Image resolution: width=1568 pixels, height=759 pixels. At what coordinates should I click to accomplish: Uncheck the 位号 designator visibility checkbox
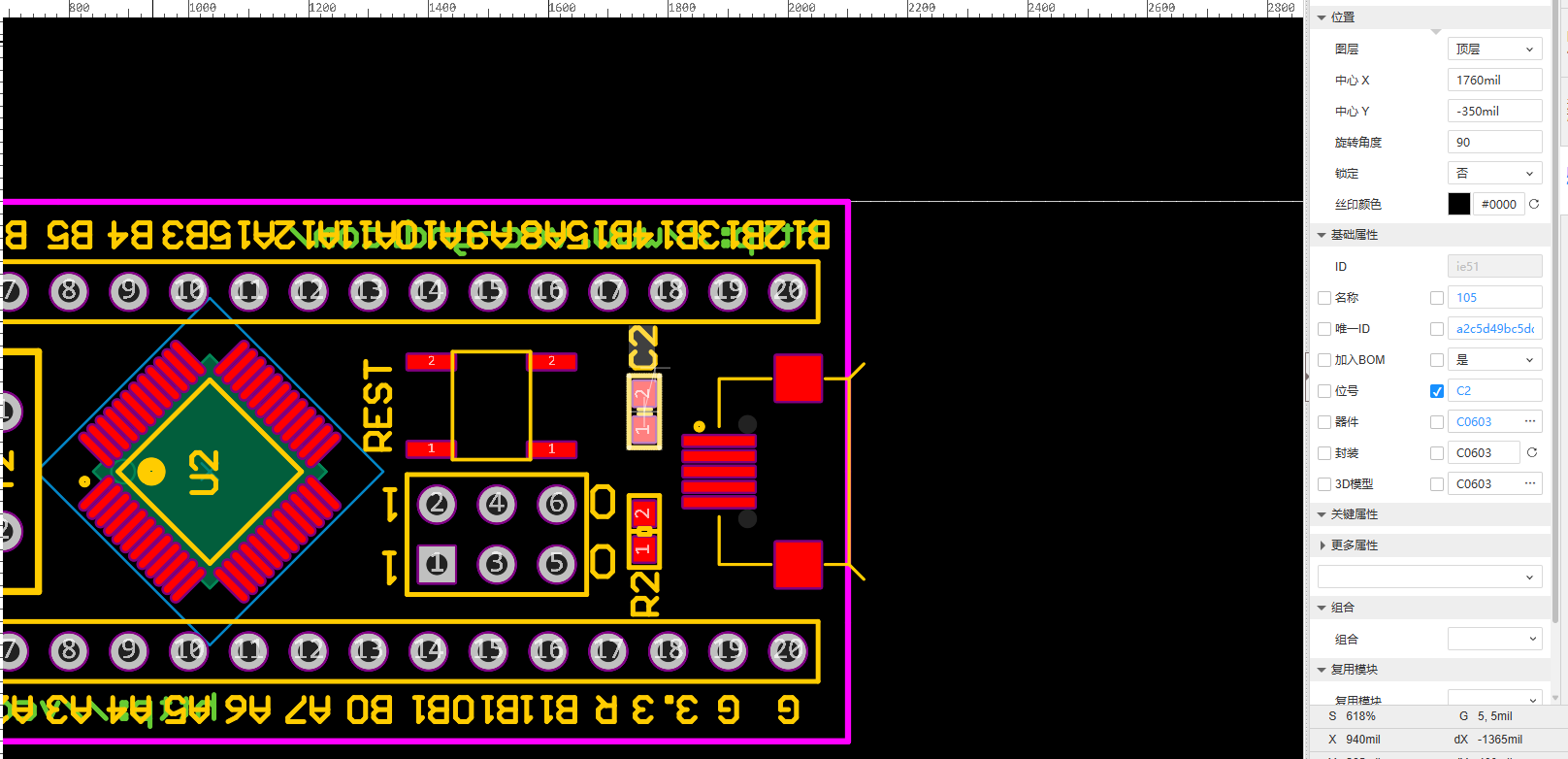coord(1437,391)
